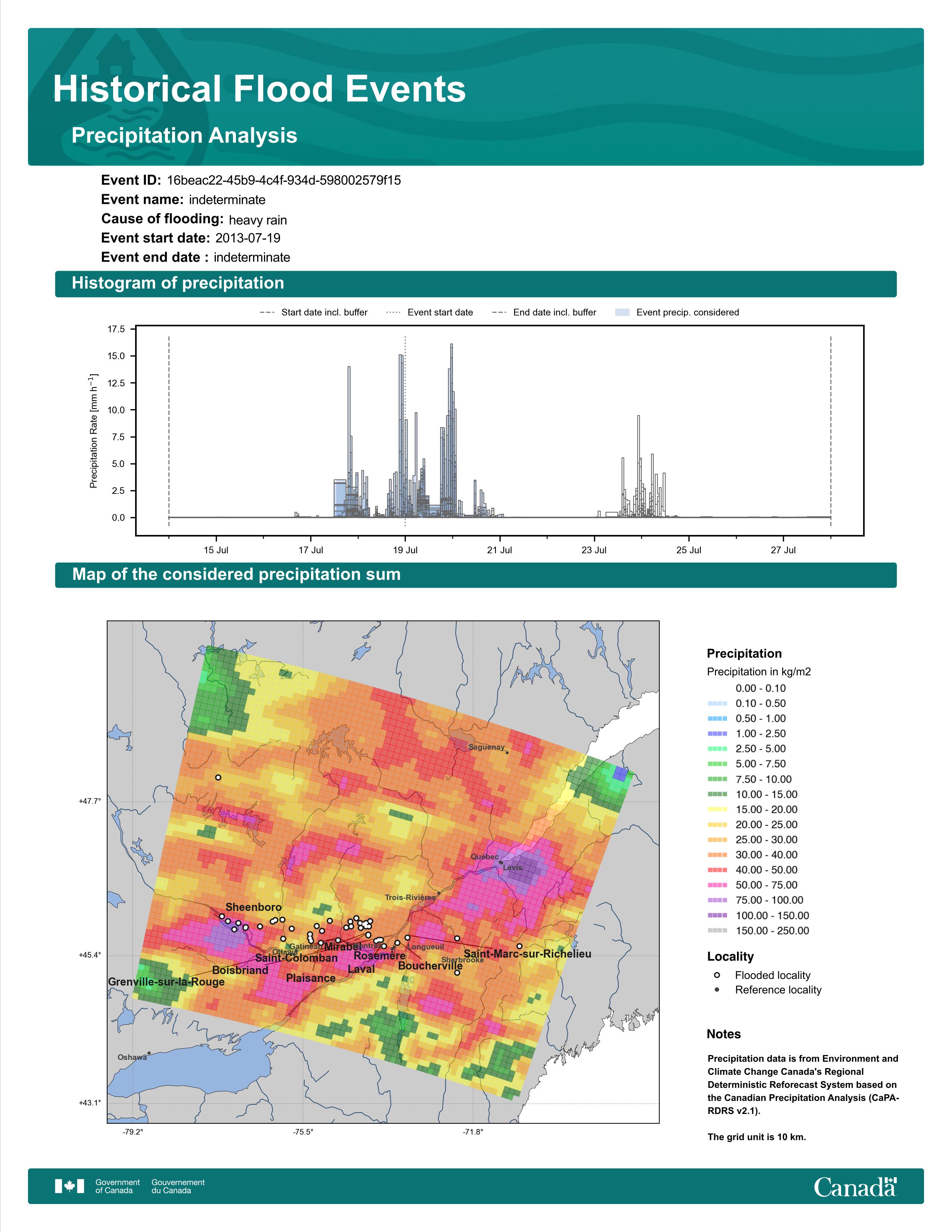This screenshot has height=1232, width=952.
Task: Click the Sherbrooke map label
Action: 463,959
